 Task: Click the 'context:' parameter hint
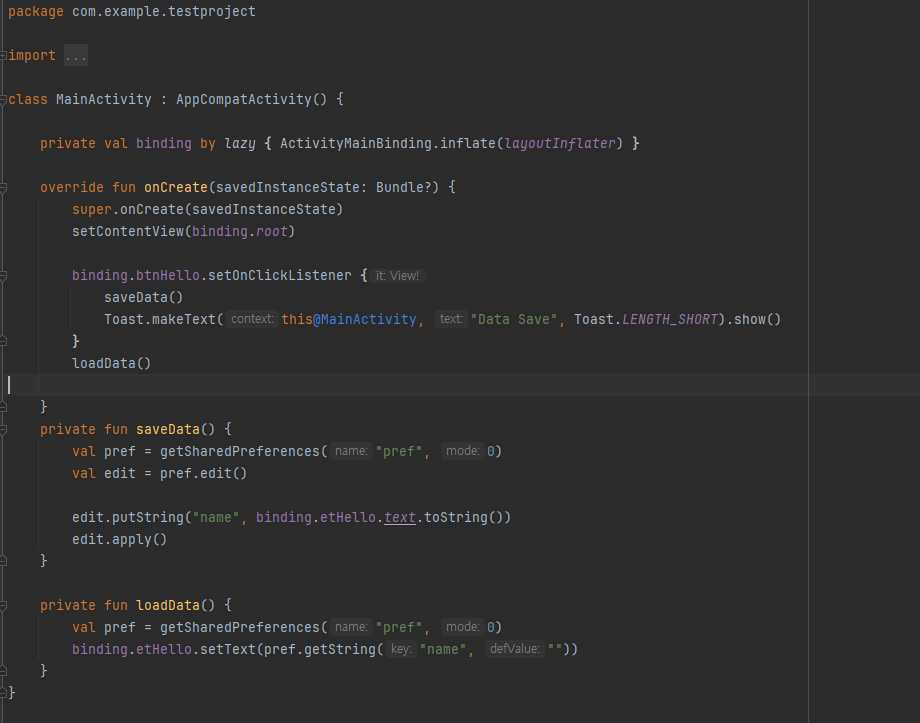pyautogui.click(x=252, y=319)
